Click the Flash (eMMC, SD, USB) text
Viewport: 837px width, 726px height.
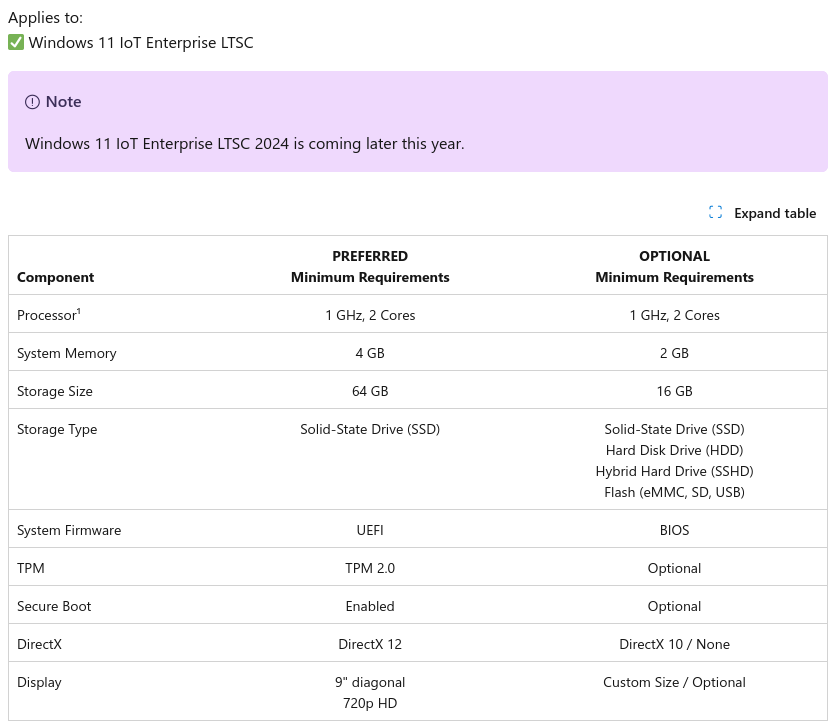(x=674, y=492)
